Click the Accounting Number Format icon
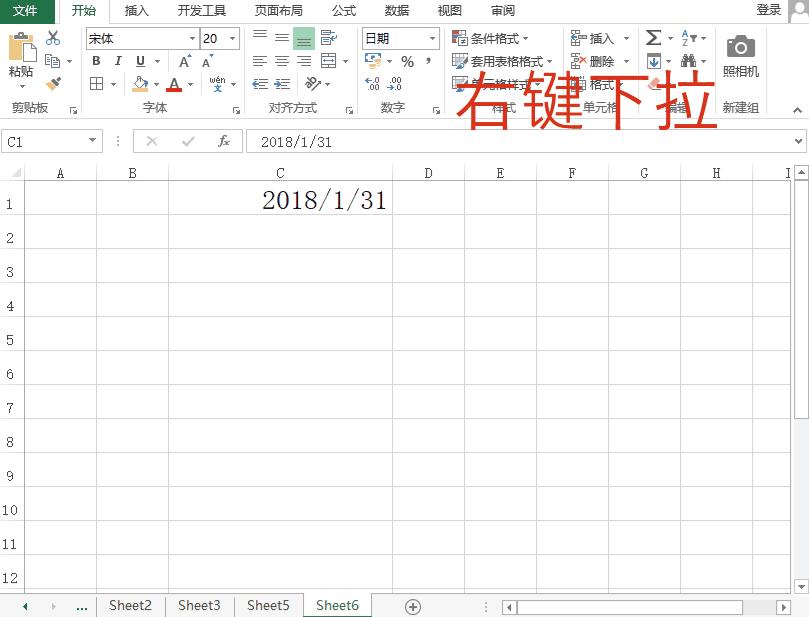This screenshot has width=809, height=617. tap(373, 61)
